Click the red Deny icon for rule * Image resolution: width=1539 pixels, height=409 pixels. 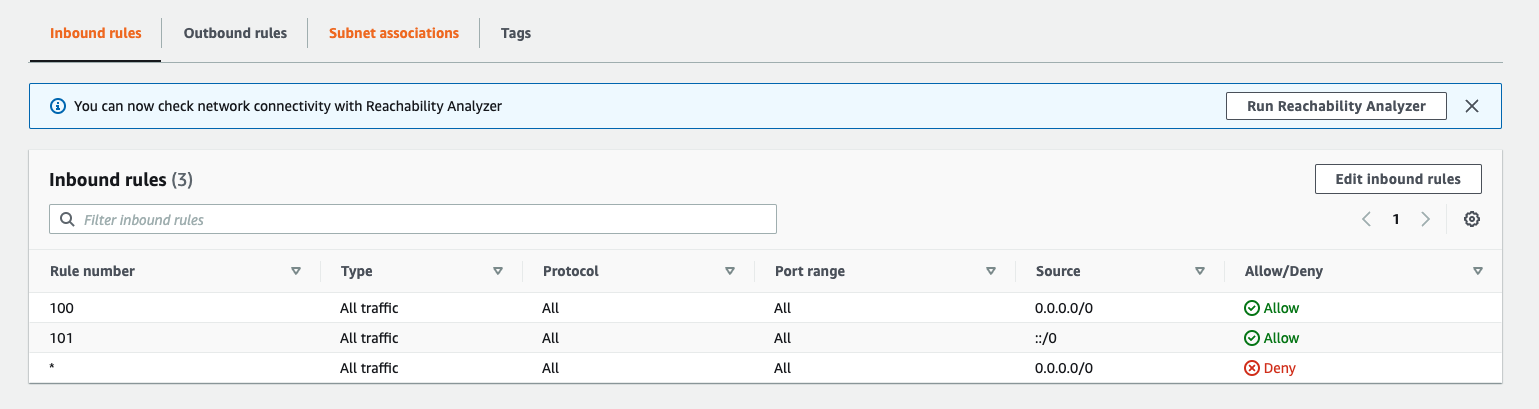pos(1251,368)
